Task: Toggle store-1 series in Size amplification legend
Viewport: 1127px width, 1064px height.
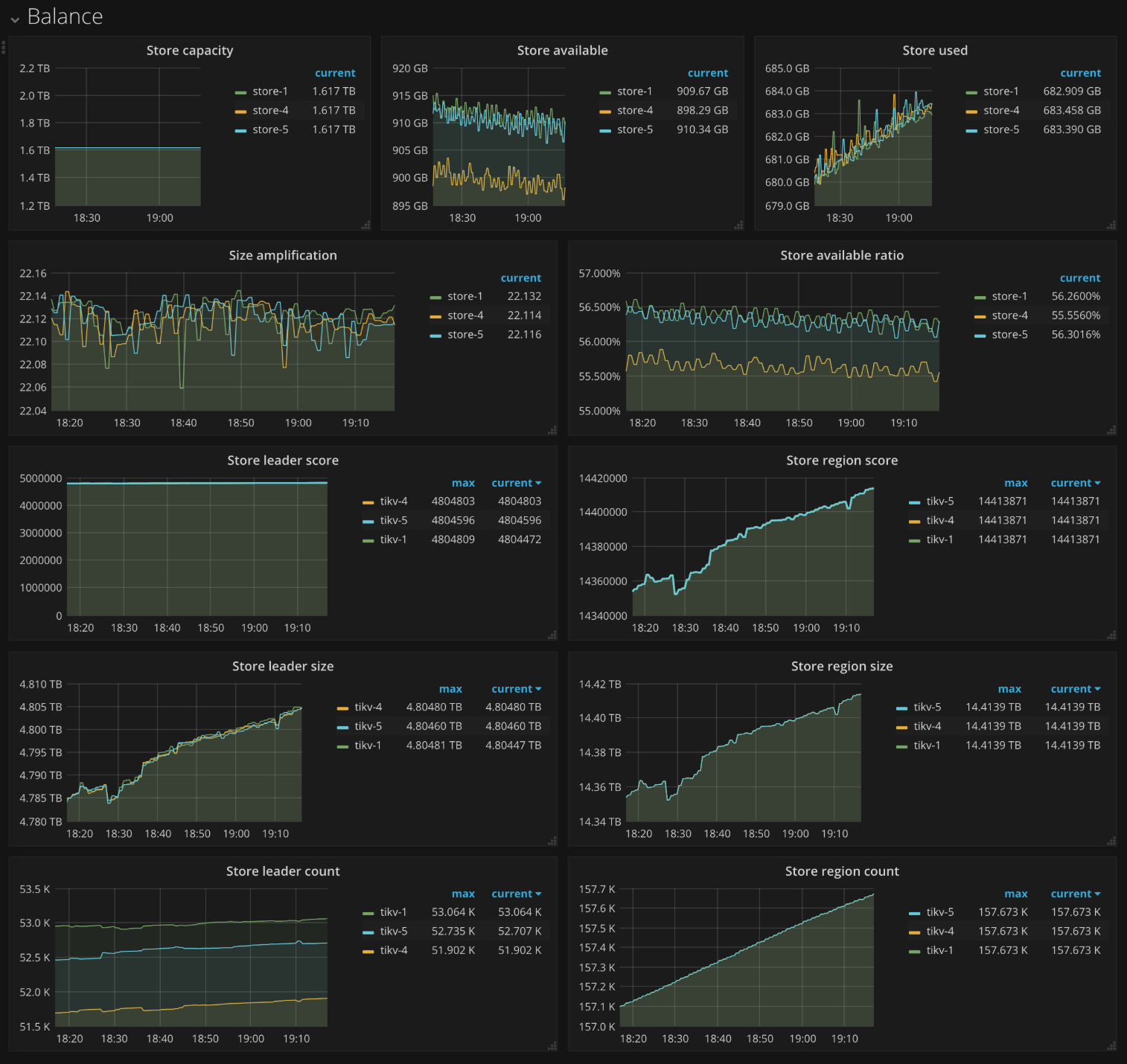Action: point(464,296)
